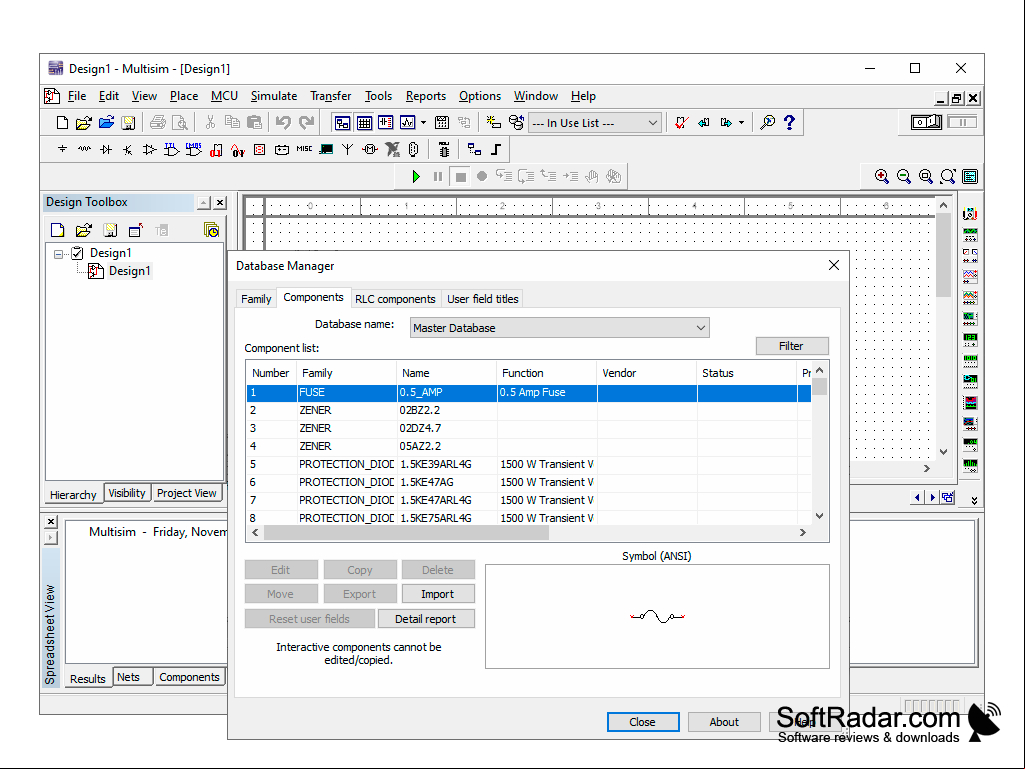Toggle the Design Toolbox view icon
Viewport: 1025px width, 769px height.
click(x=342, y=122)
